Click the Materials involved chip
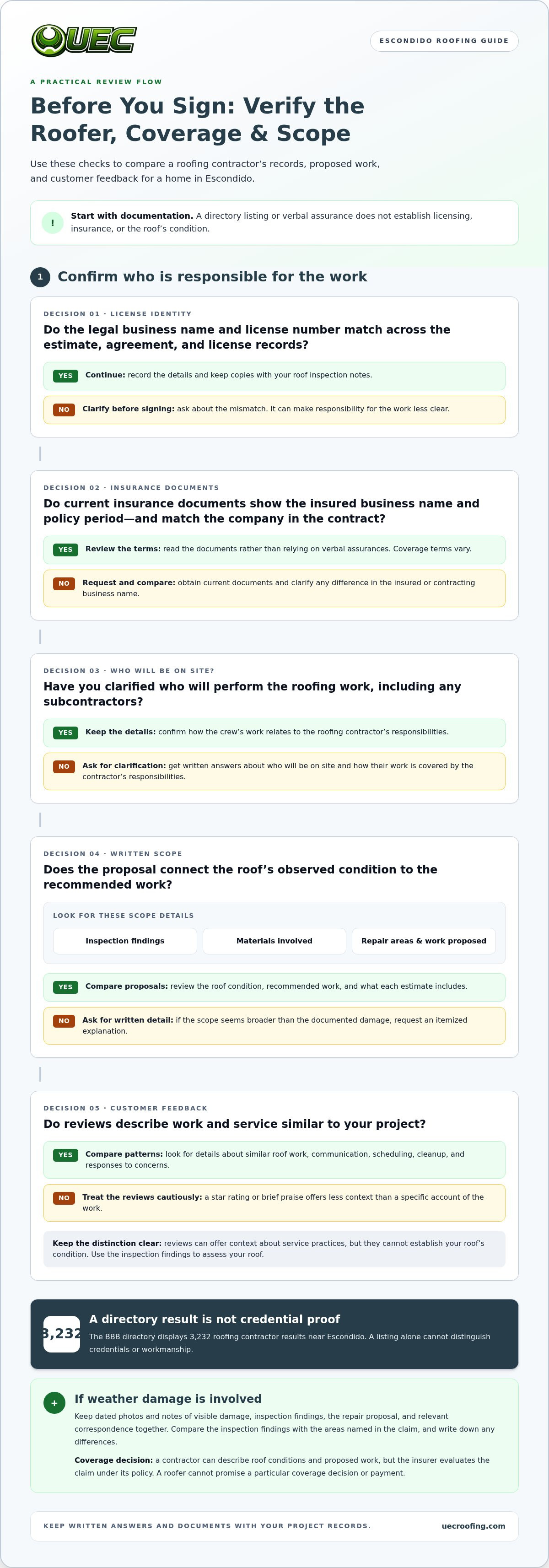Viewport: 549px width, 1568px height. pyautogui.click(x=274, y=941)
